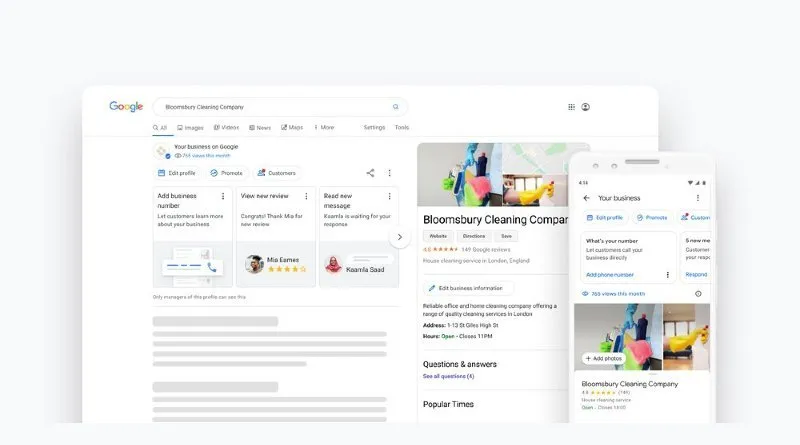Image resolution: width=800 pixels, height=445 pixels.
Task: Click the cleaning supplies photo in knowledge panel
Action: tap(459, 175)
